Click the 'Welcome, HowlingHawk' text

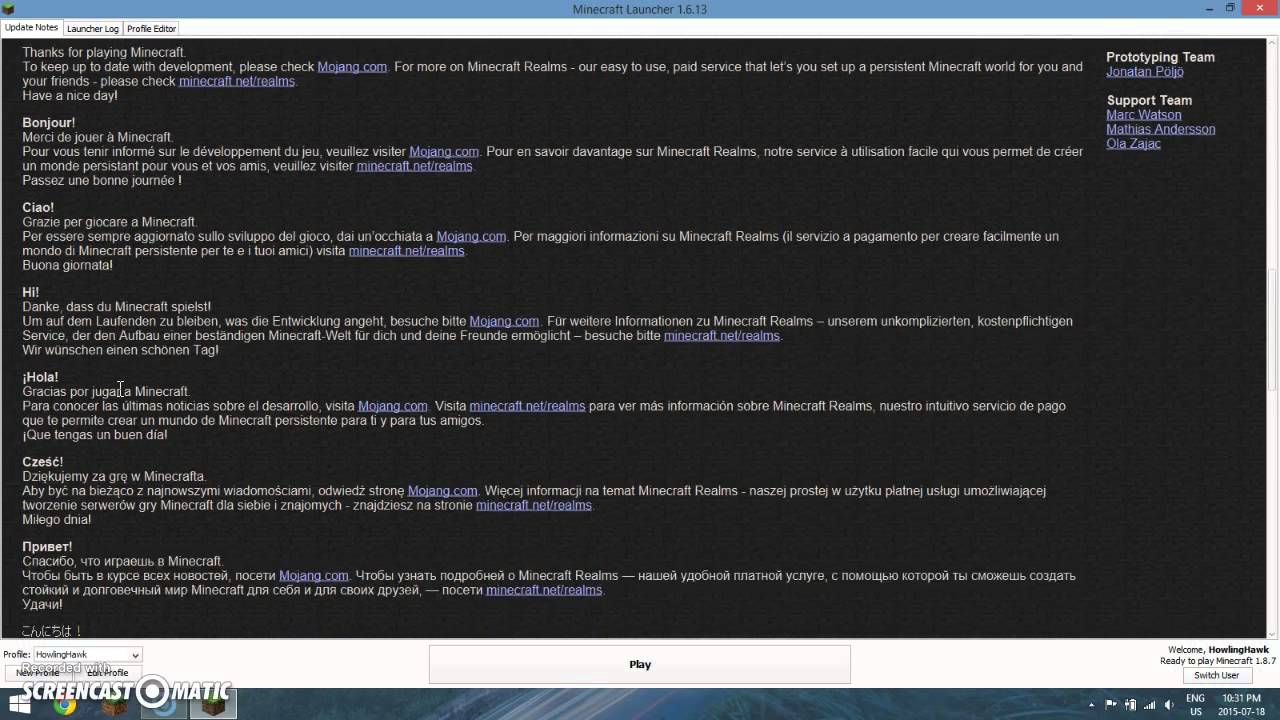(1219, 650)
